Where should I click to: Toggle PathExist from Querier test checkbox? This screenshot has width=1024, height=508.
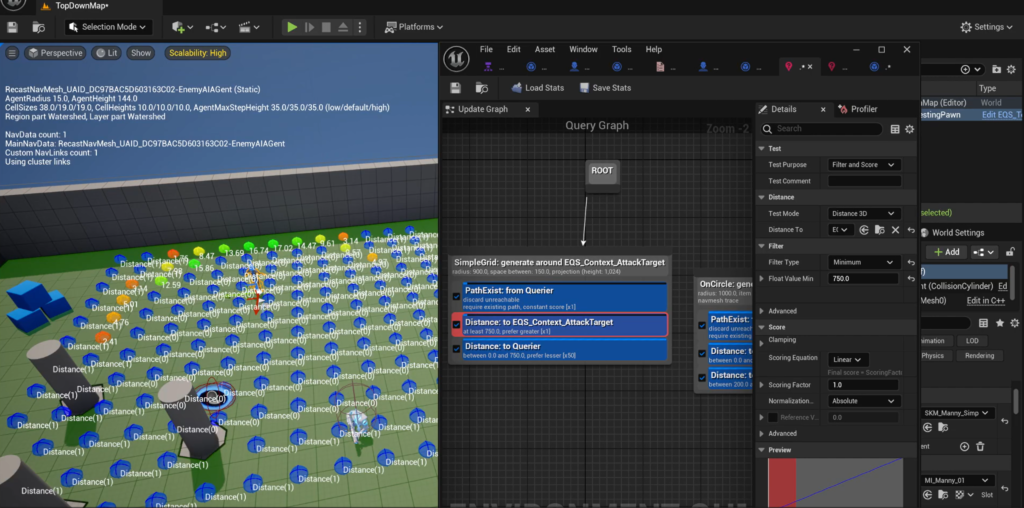click(x=457, y=296)
